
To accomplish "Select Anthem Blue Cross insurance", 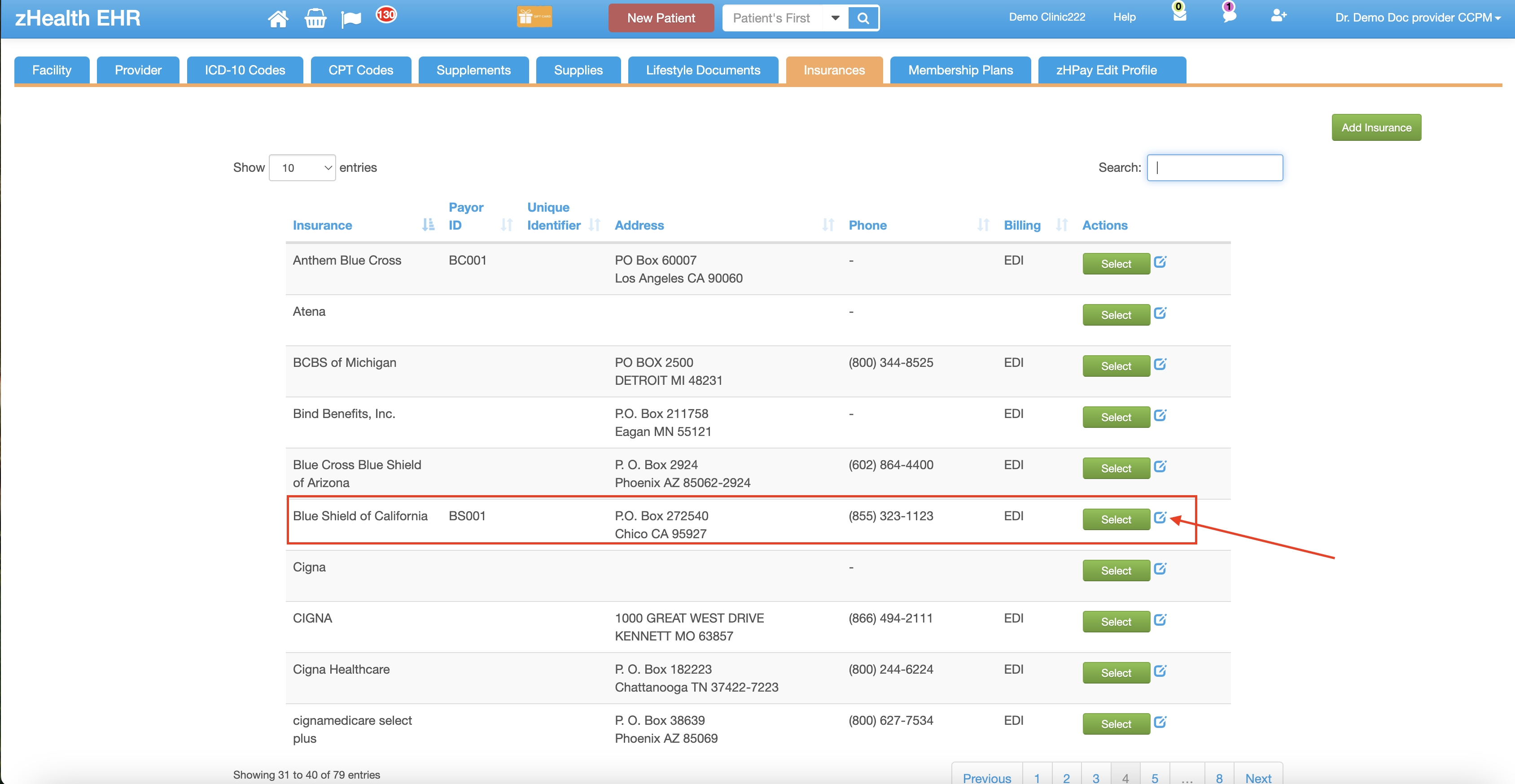I will [1116, 264].
